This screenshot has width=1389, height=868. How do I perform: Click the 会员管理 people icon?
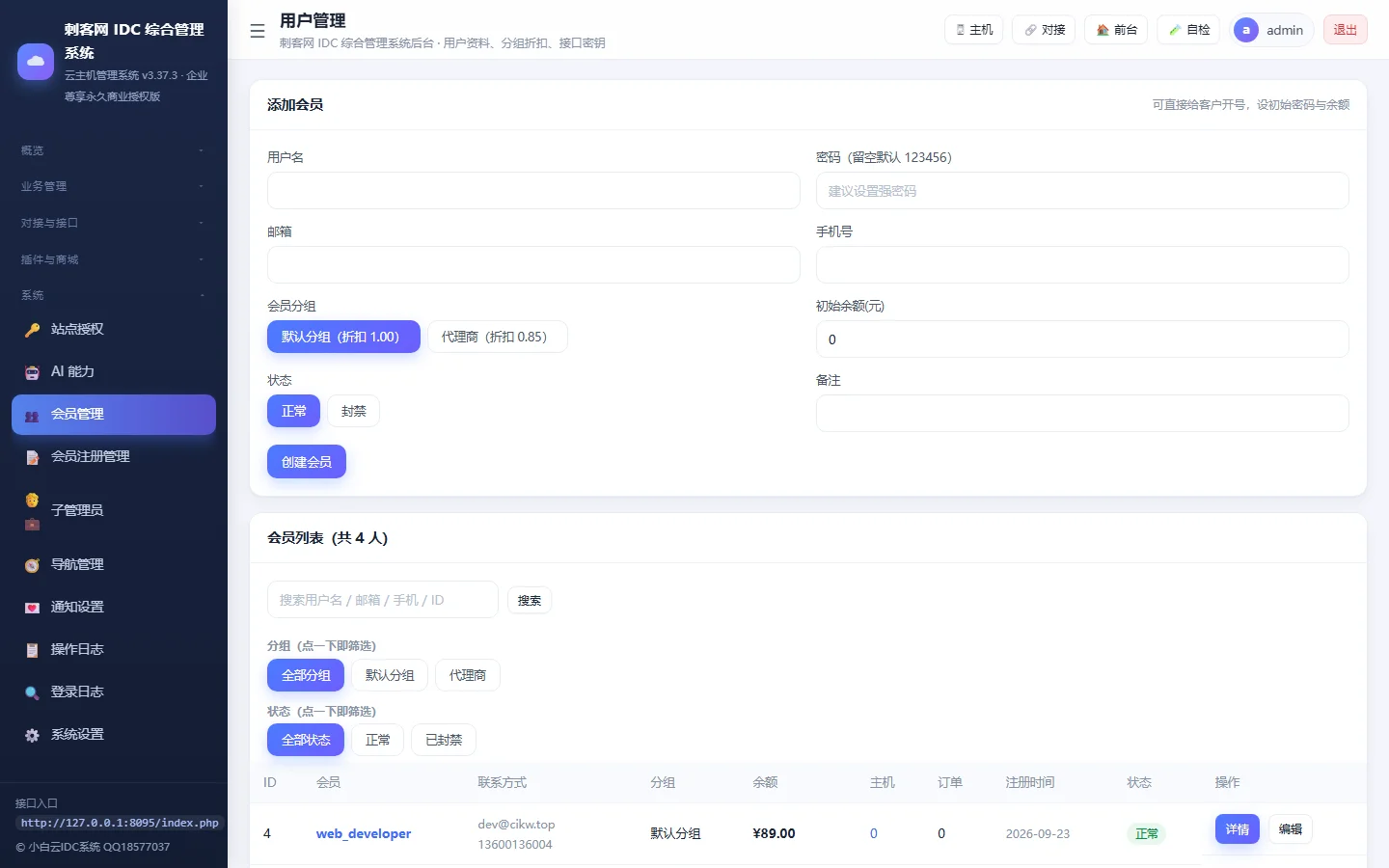click(32, 415)
